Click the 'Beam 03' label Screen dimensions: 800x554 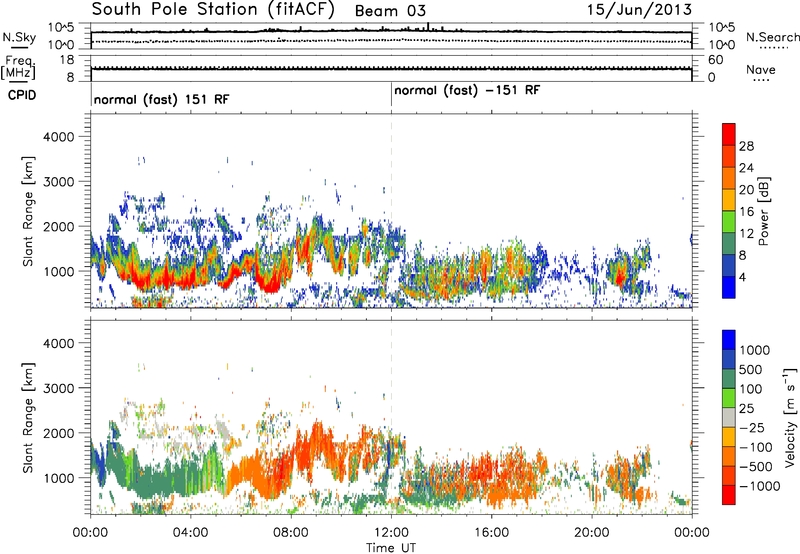[390, 11]
